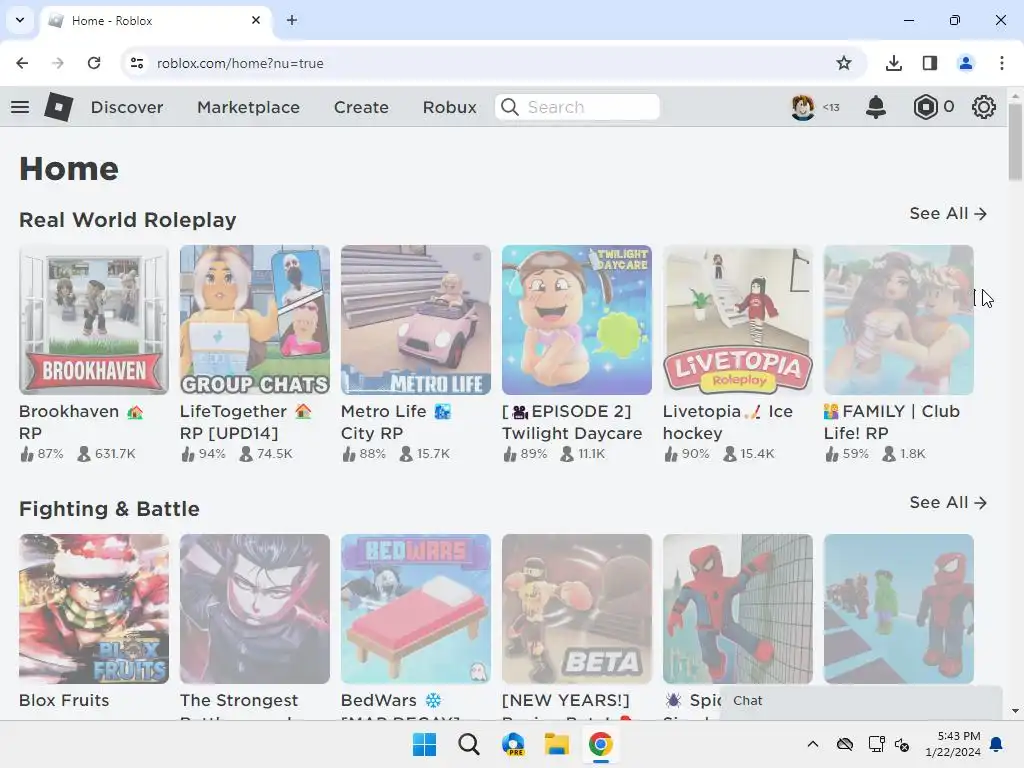Open the notifications bell in Roblox header
Viewport: 1024px width, 768px height.
tap(876, 107)
